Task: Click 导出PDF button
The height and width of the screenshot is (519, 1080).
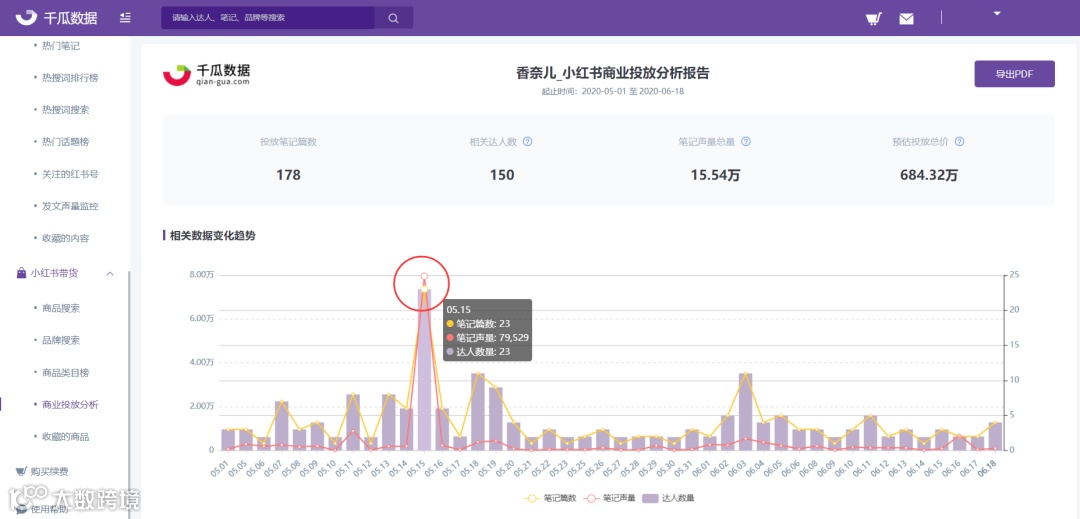Action: 1014,74
